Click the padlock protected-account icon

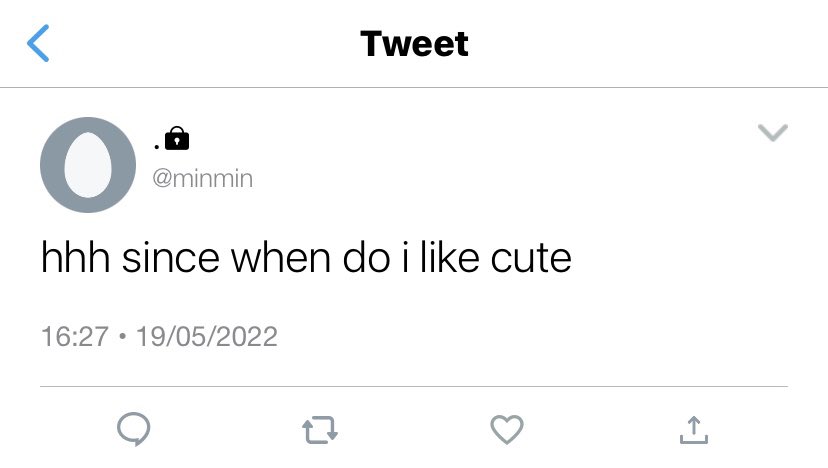click(177, 139)
